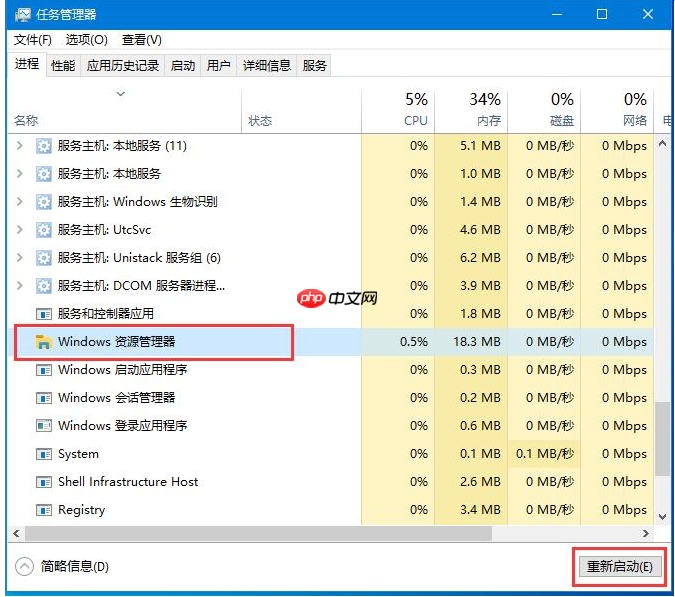675x597 pixels.
Task: Click the 重新启动(E) button
Action: (x=619, y=566)
